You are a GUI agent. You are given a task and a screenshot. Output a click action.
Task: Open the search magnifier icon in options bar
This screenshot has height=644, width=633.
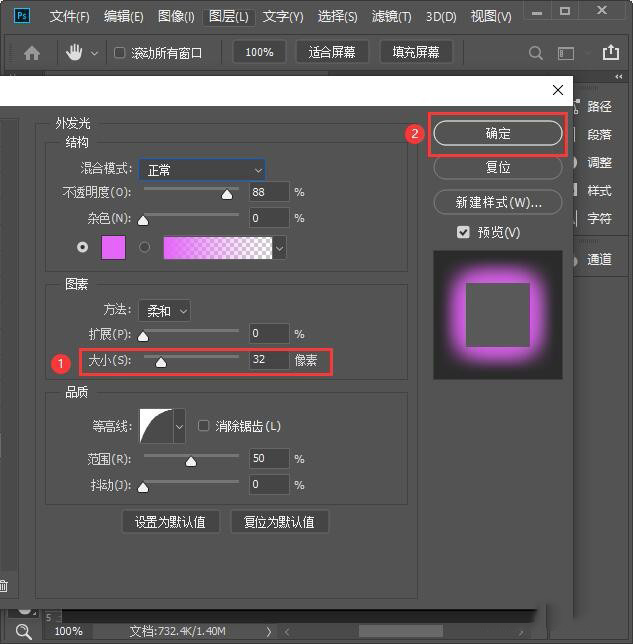(x=536, y=53)
